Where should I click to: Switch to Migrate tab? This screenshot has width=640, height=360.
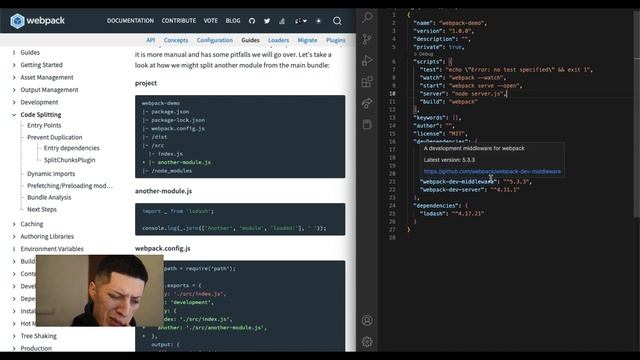point(307,40)
